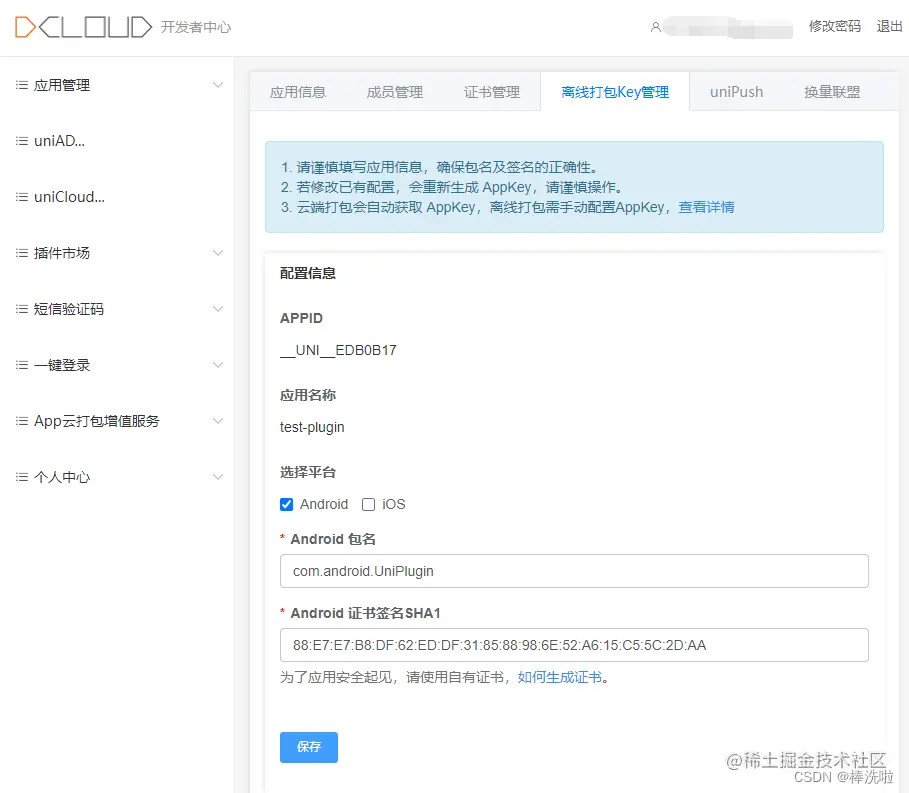Click the blurred username in header
Viewport: 909px width, 793px height.
[x=728, y=27]
